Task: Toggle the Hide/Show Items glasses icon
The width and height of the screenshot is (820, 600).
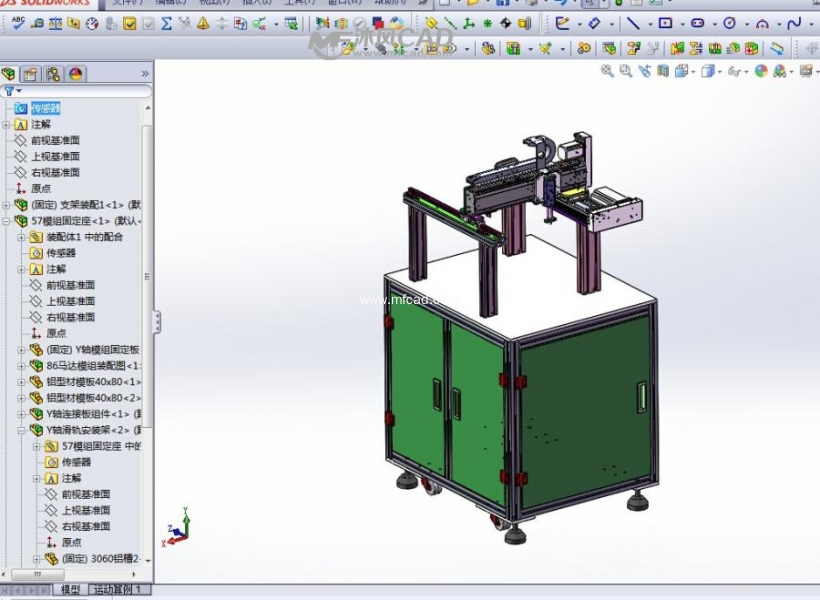Action: point(734,71)
